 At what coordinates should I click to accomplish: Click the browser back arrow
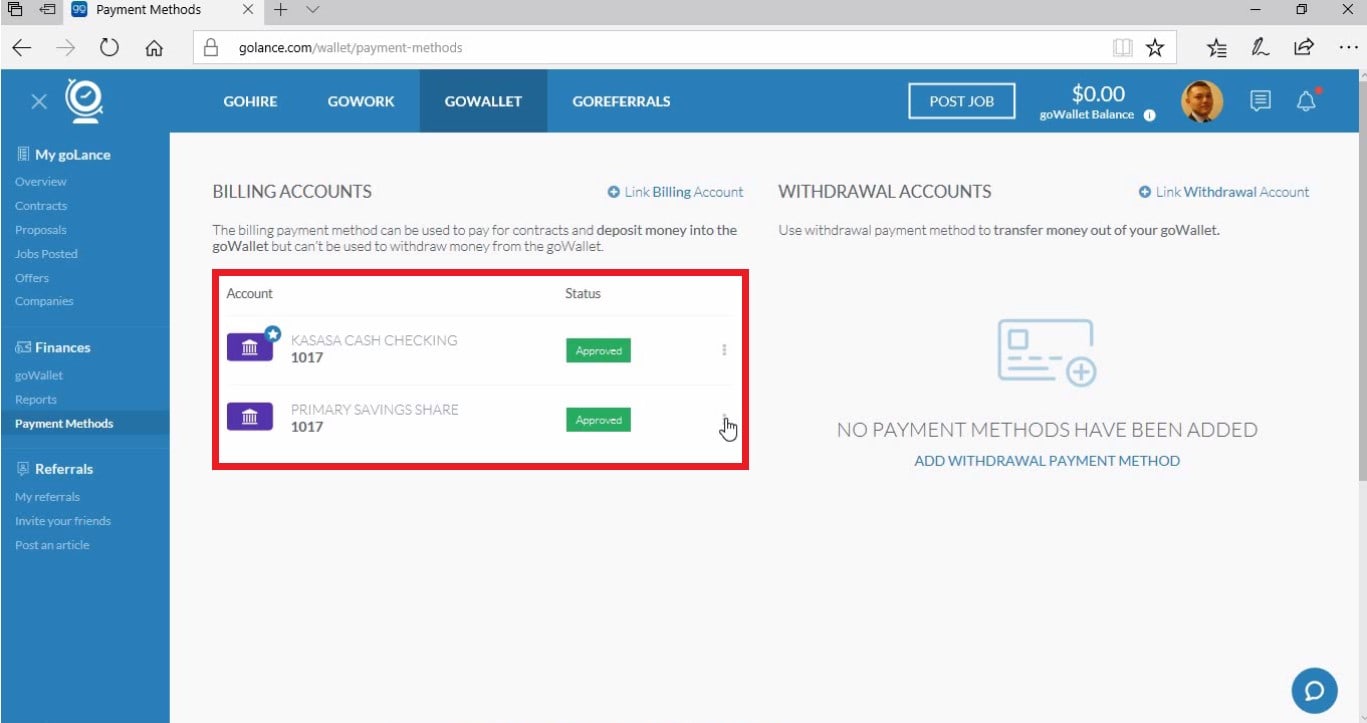tap(22, 47)
